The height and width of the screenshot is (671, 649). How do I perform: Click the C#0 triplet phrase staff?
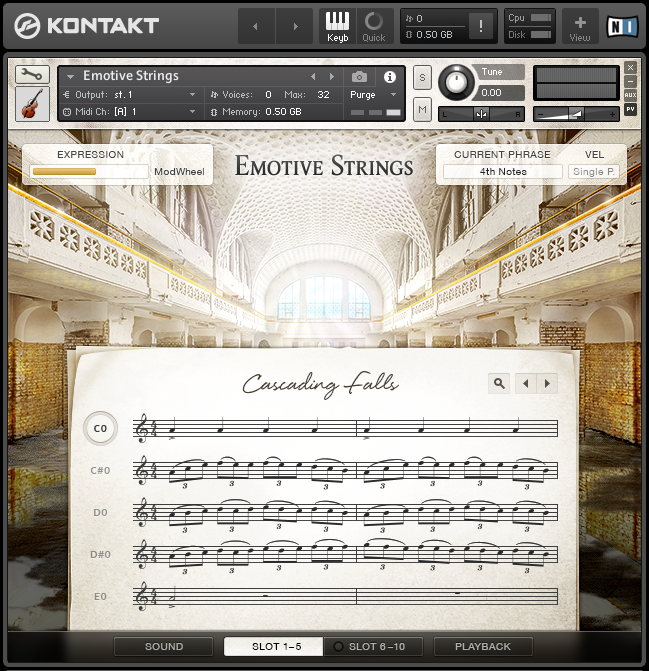coord(346,472)
